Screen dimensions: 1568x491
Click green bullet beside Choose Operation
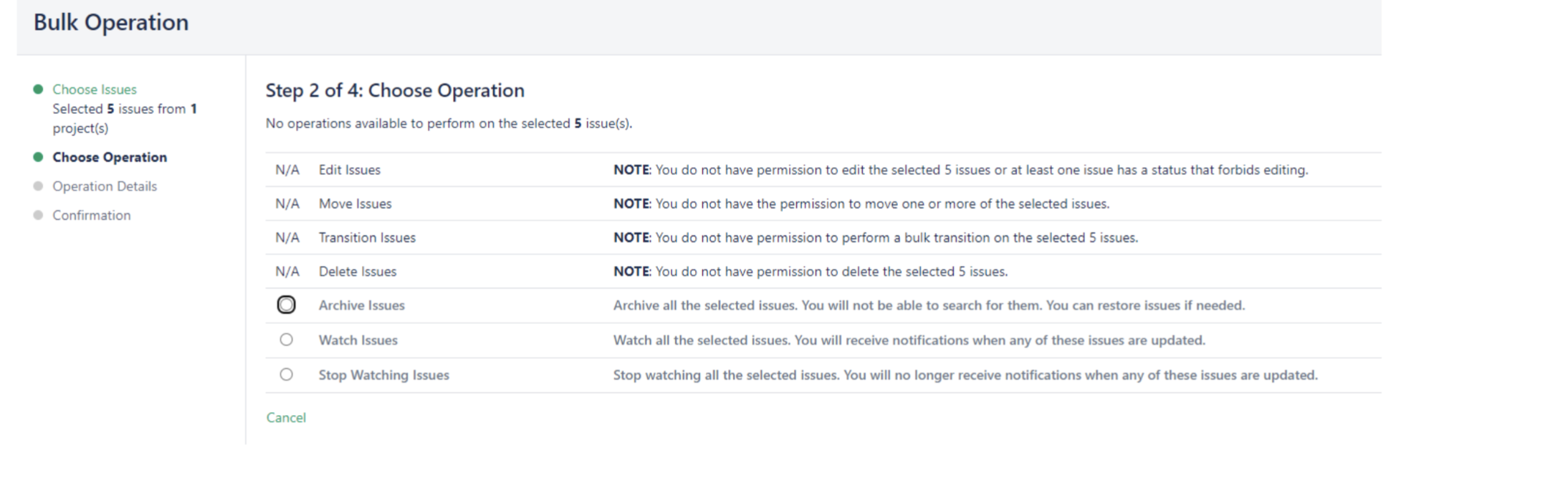click(38, 157)
